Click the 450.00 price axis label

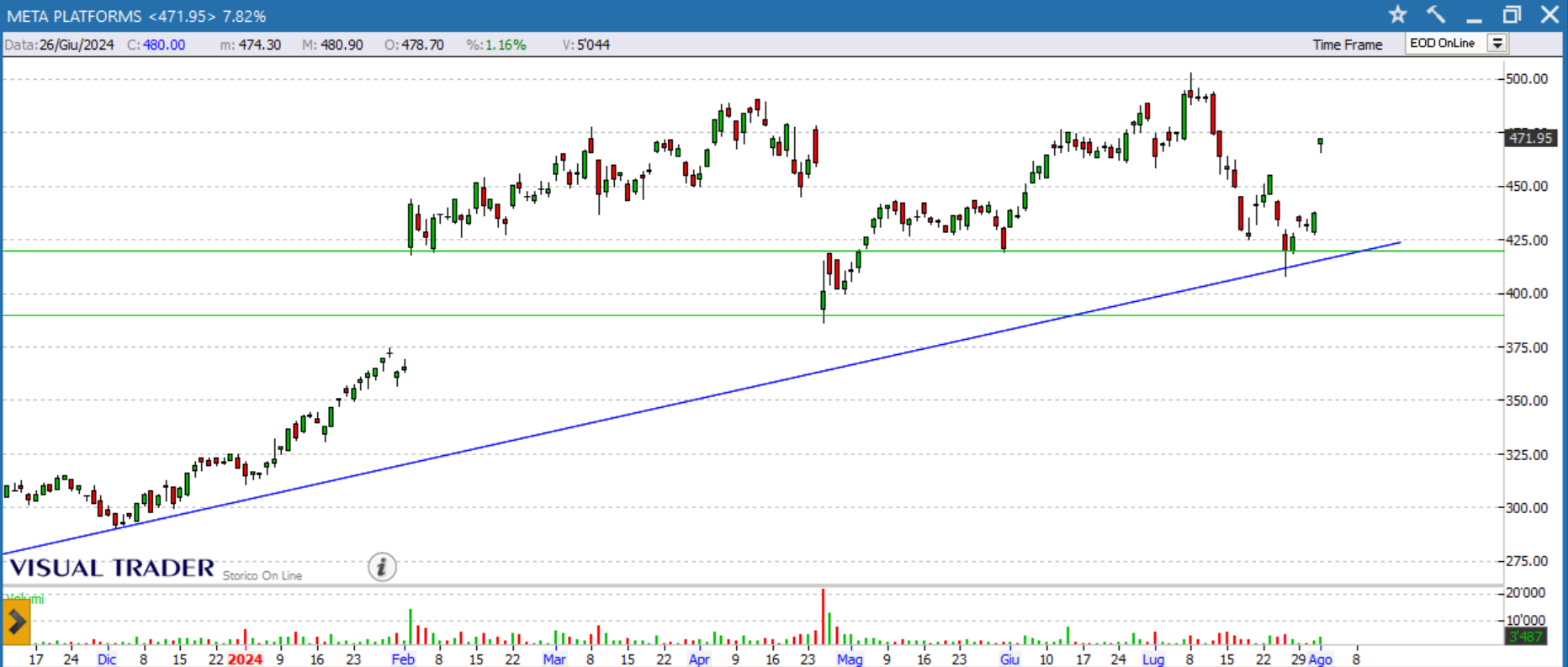pos(1527,186)
